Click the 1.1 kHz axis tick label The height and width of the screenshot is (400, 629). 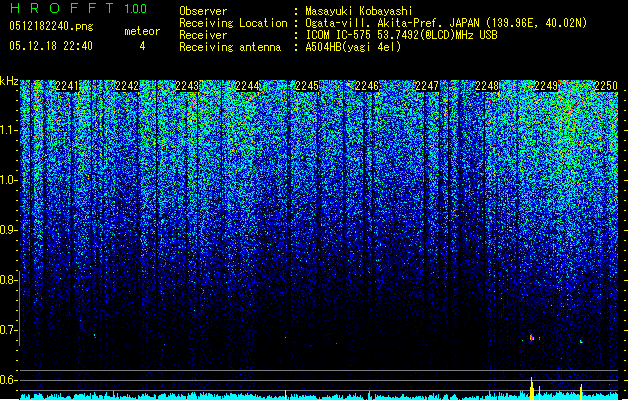click(x=9, y=130)
